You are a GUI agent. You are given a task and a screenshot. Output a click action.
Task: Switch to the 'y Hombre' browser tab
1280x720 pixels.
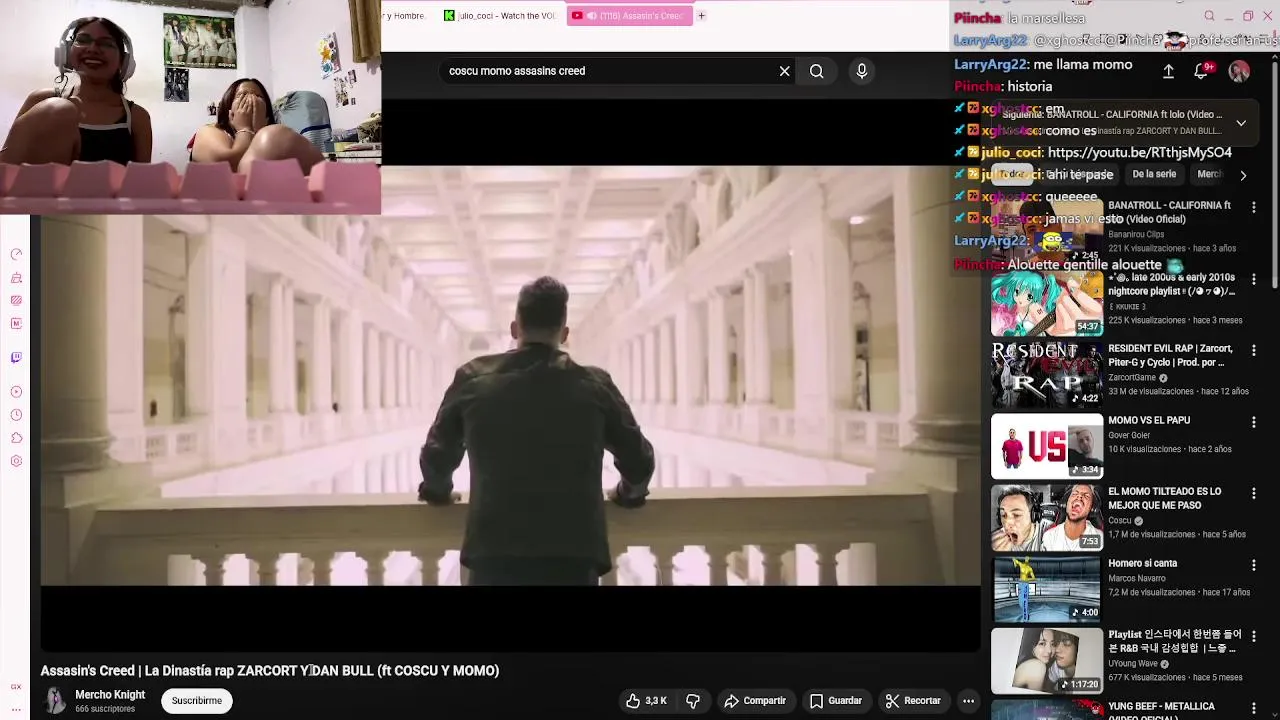(405, 15)
